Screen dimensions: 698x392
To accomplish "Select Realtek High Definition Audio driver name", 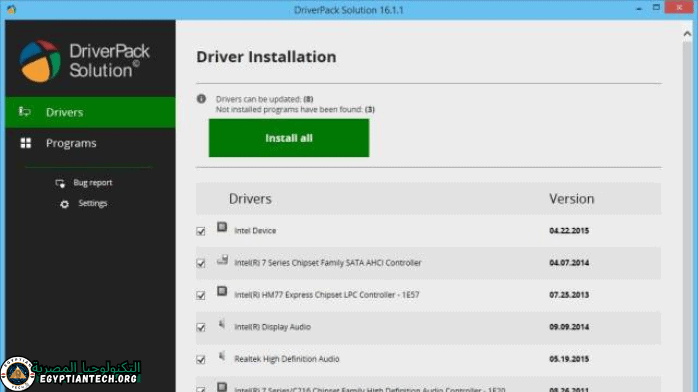I will [x=287, y=359].
